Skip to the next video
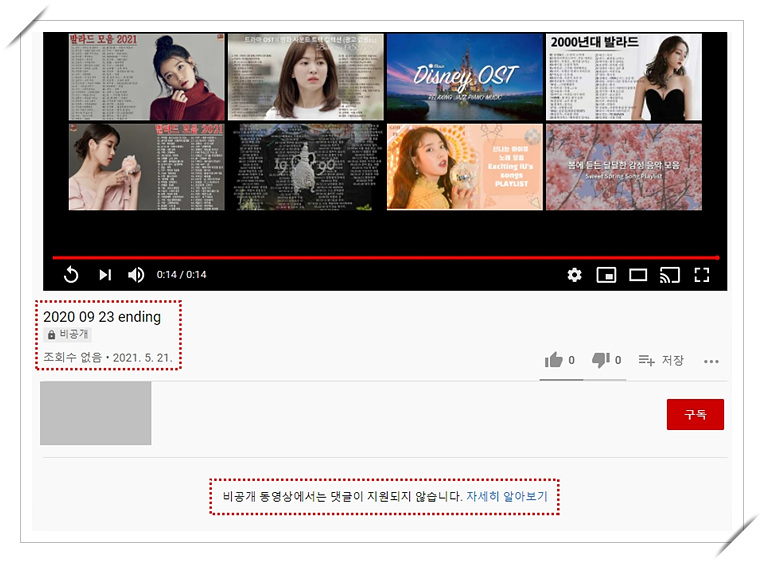The height and width of the screenshot is (563, 764). pos(105,275)
